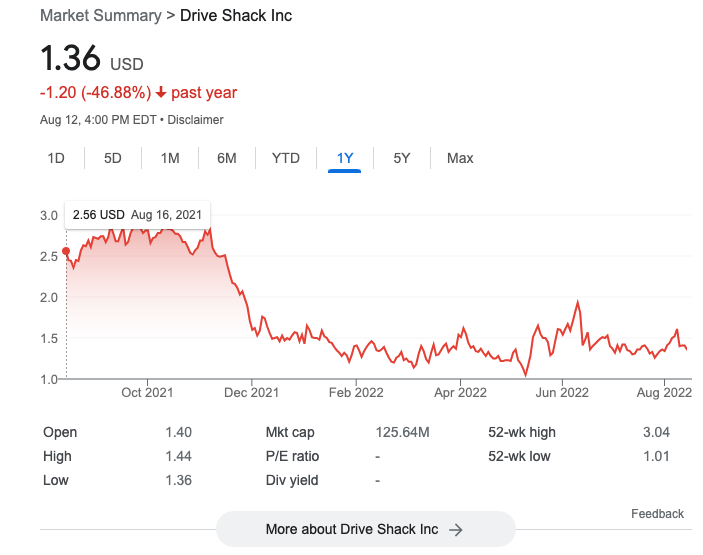Show the Max time range chart

(x=460, y=158)
